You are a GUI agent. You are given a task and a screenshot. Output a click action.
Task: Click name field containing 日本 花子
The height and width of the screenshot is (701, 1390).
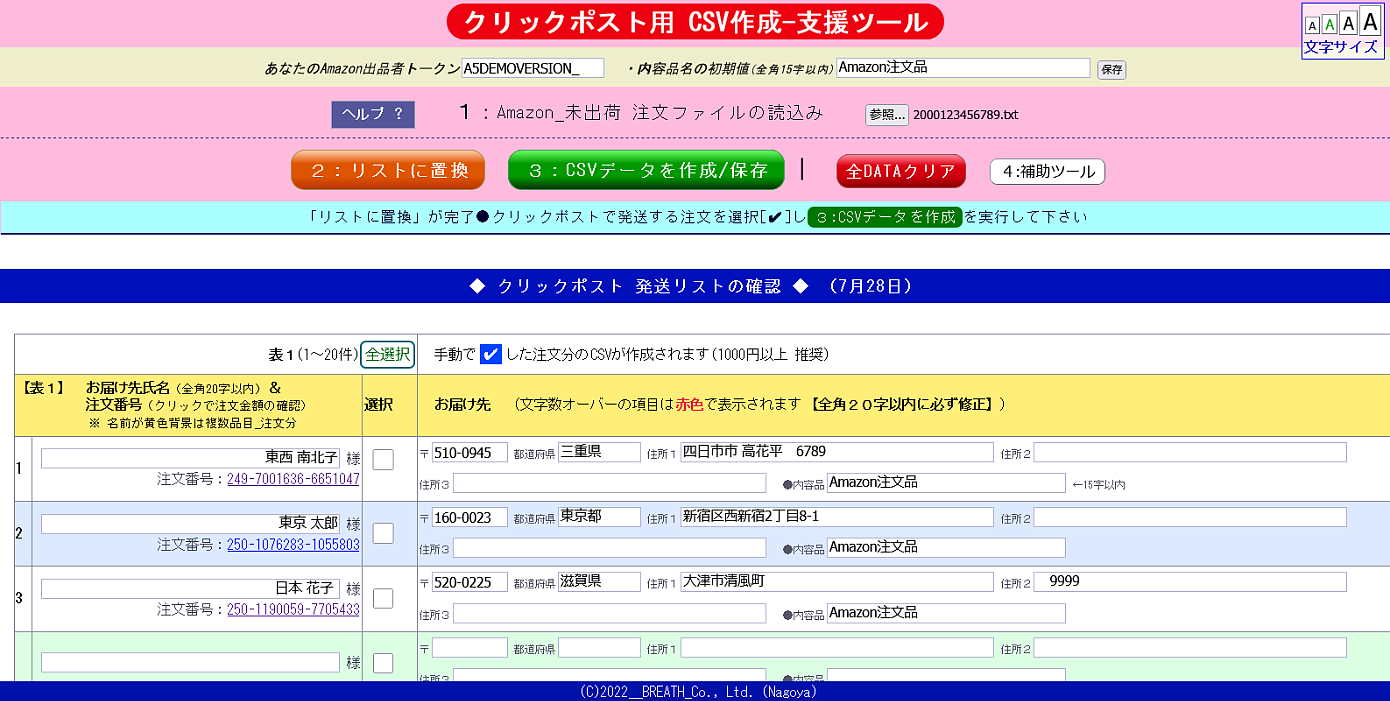click(x=190, y=588)
